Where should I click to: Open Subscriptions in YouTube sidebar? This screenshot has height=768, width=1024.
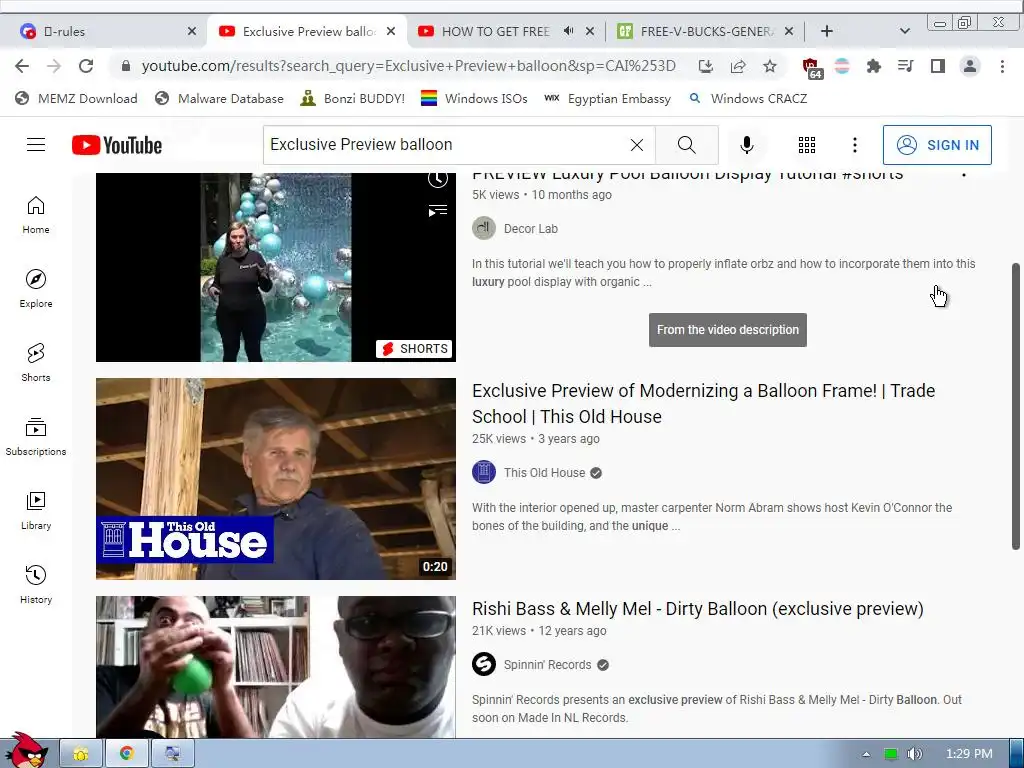tap(36, 436)
